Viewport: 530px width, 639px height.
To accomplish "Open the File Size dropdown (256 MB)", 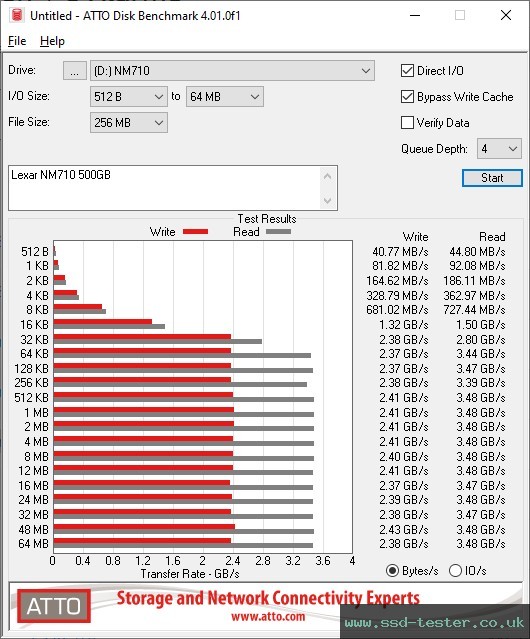I will click(129, 123).
